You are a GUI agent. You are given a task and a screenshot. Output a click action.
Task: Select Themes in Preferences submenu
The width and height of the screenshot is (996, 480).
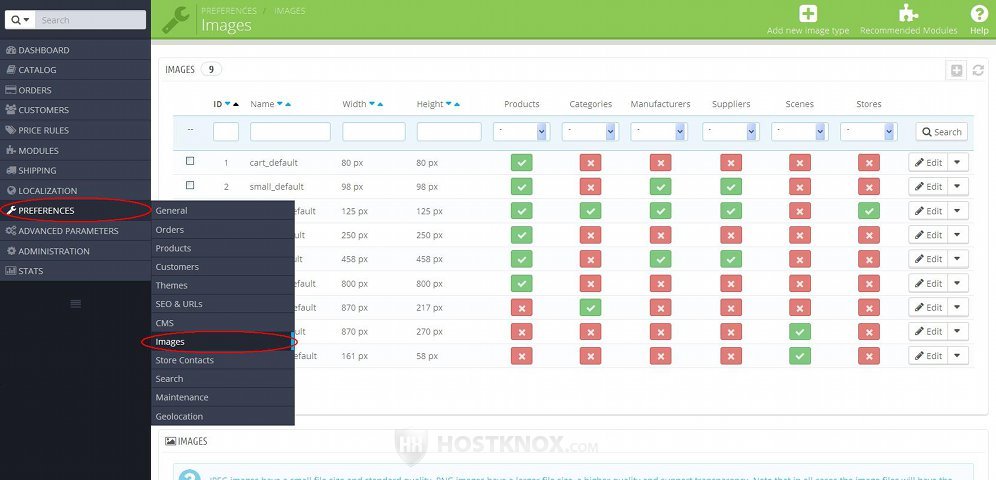pyautogui.click(x=222, y=286)
